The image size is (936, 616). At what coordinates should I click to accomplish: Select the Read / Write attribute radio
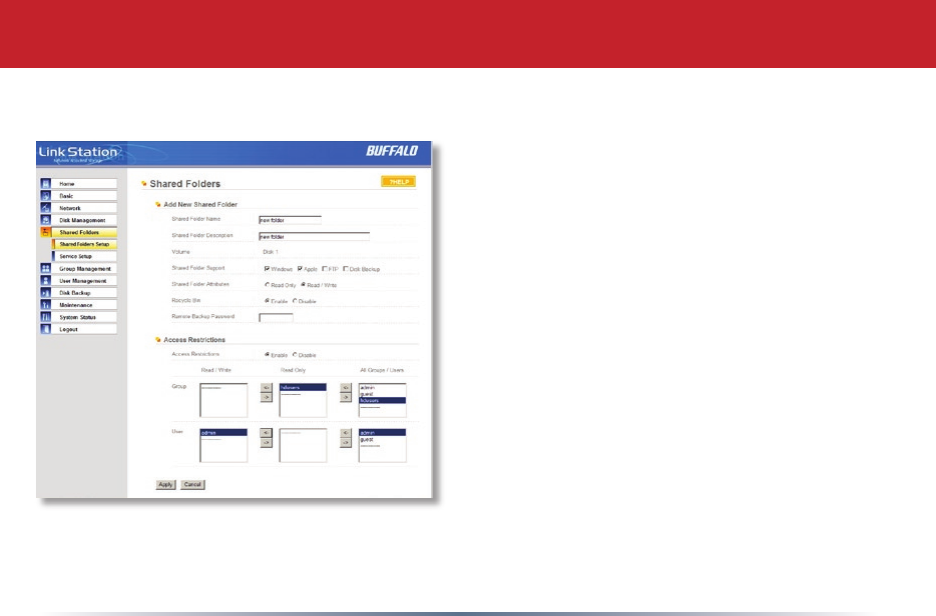pos(303,285)
